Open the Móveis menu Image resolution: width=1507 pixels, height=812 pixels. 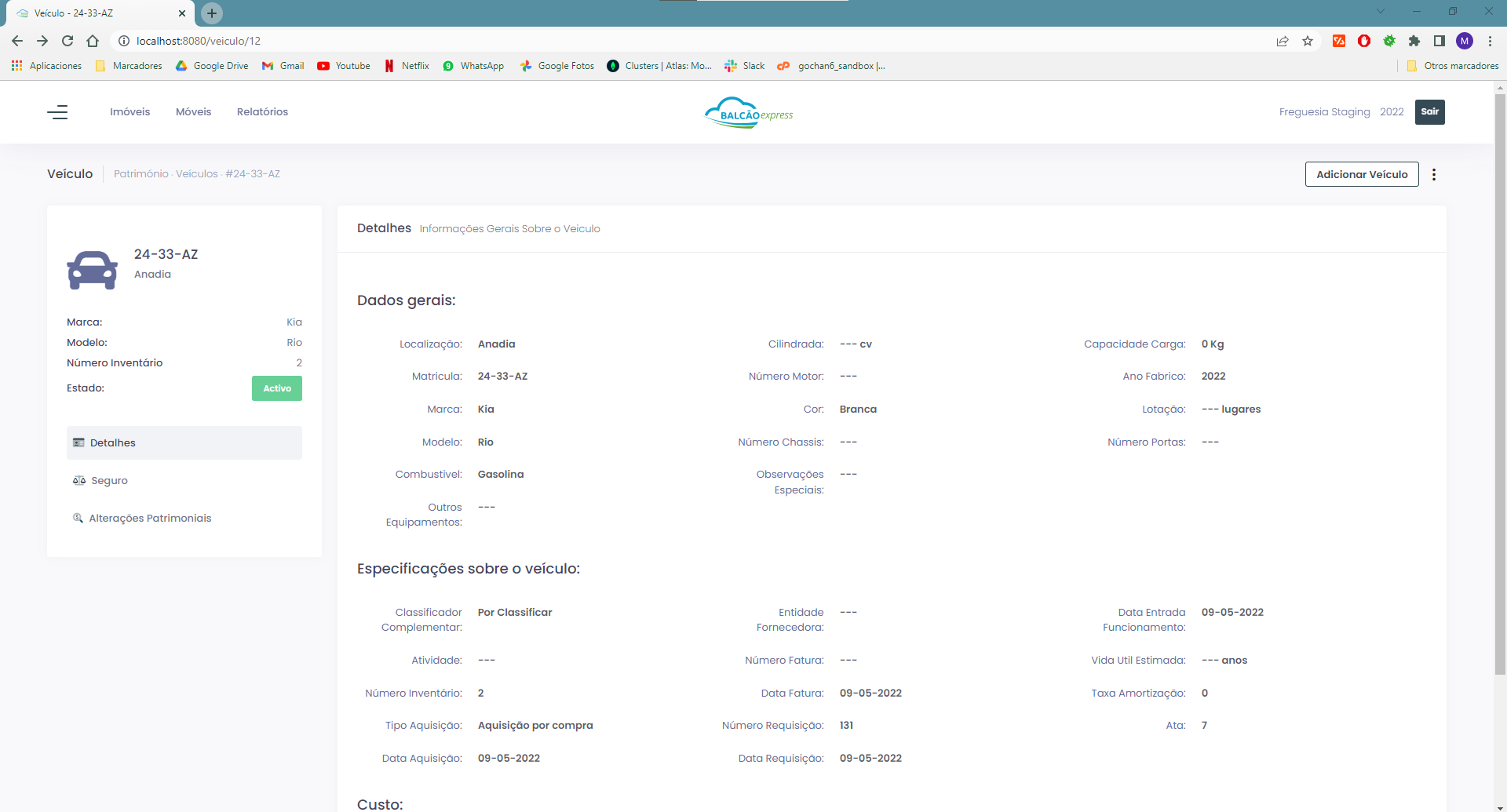click(x=193, y=112)
